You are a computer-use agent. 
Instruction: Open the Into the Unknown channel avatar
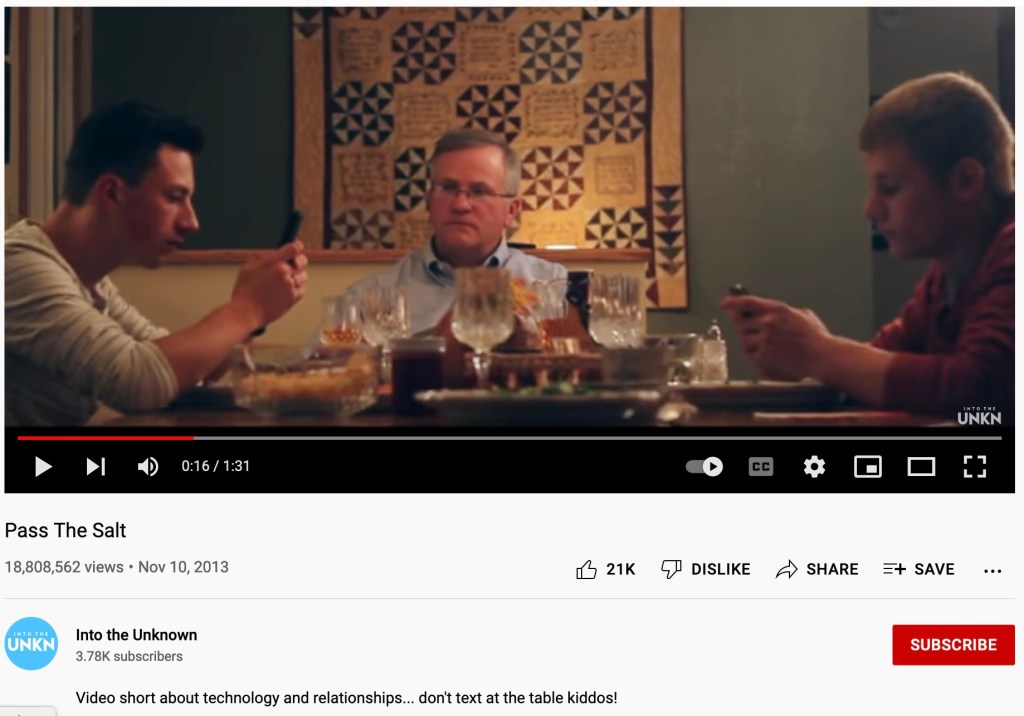31,643
